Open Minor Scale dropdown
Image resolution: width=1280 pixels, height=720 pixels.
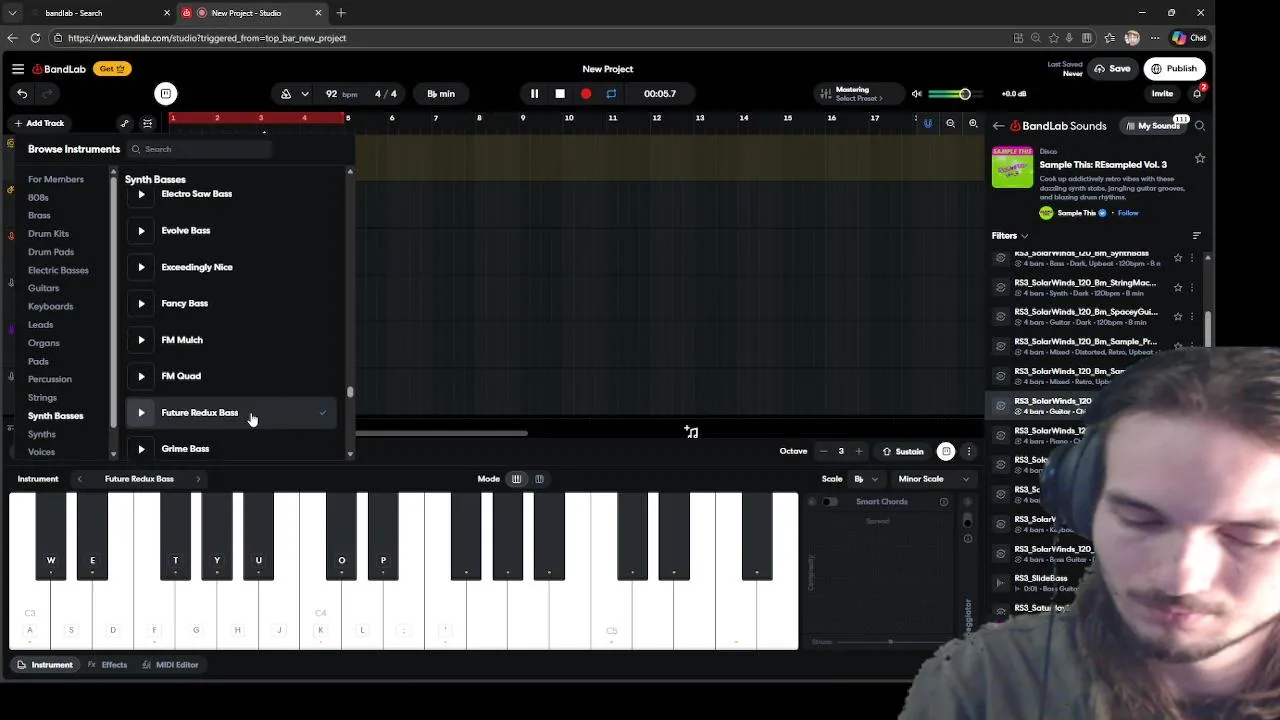click(x=933, y=479)
